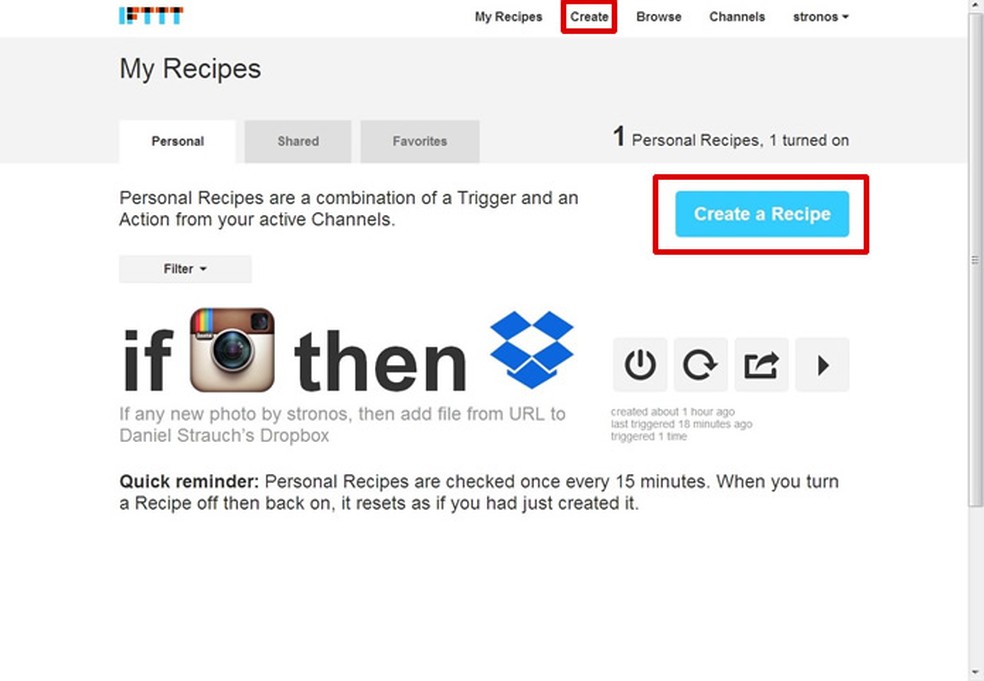Click the large 'if' text of recipe
Screen dimensions: 984x681
click(x=147, y=360)
